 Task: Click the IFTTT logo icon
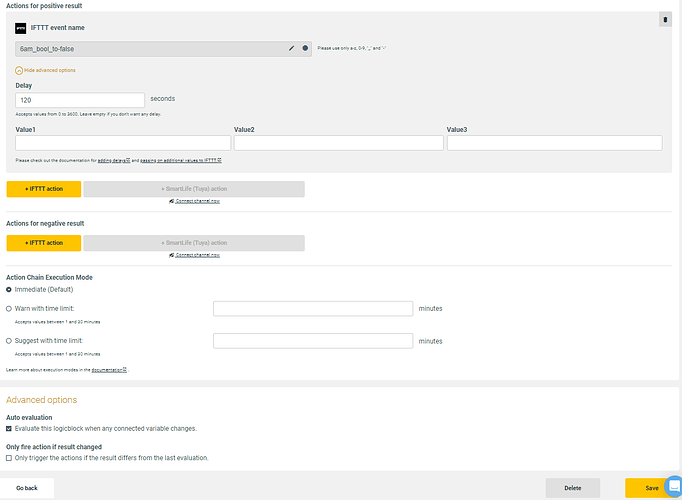tap(20, 28)
